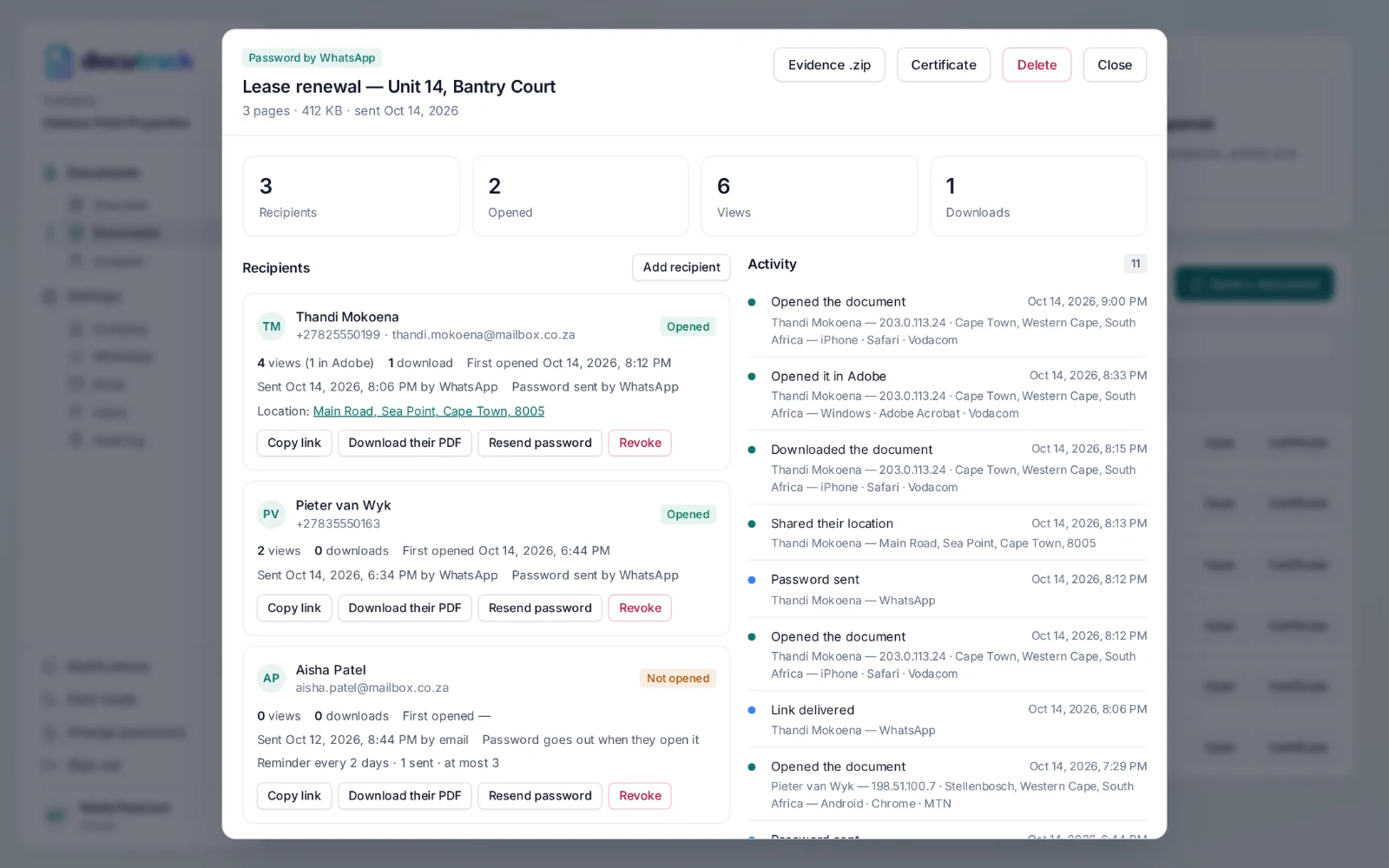Copy link for Thandi Mokoena
The image size is (1389, 868).
point(294,443)
